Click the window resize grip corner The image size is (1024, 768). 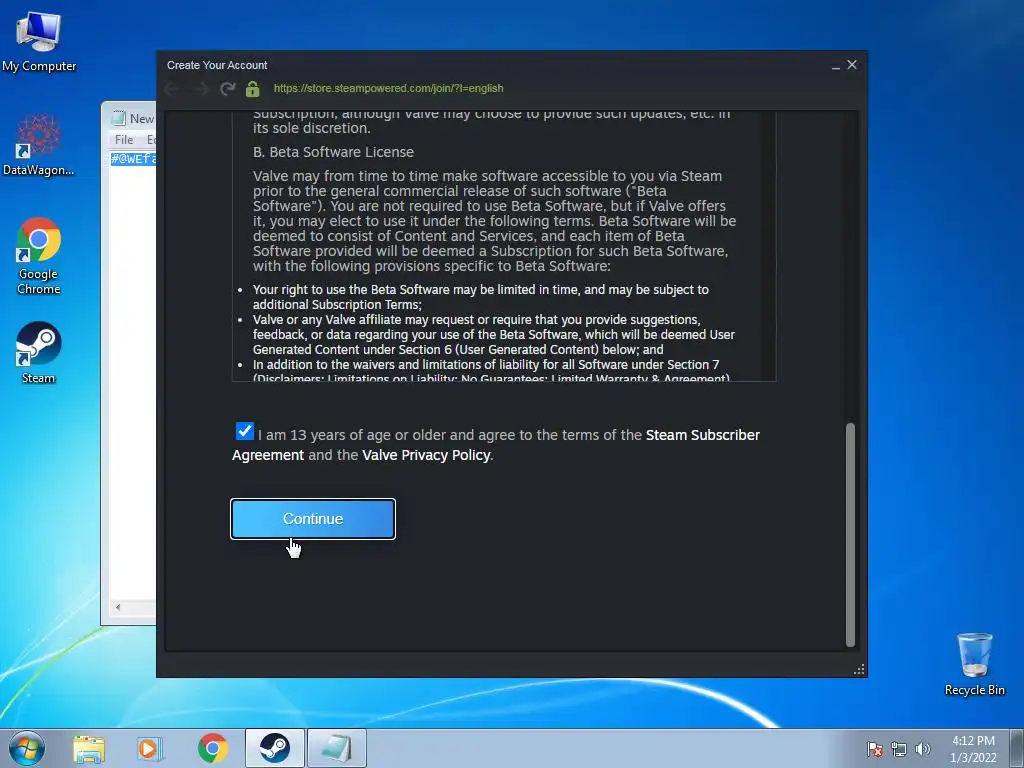[859, 669]
